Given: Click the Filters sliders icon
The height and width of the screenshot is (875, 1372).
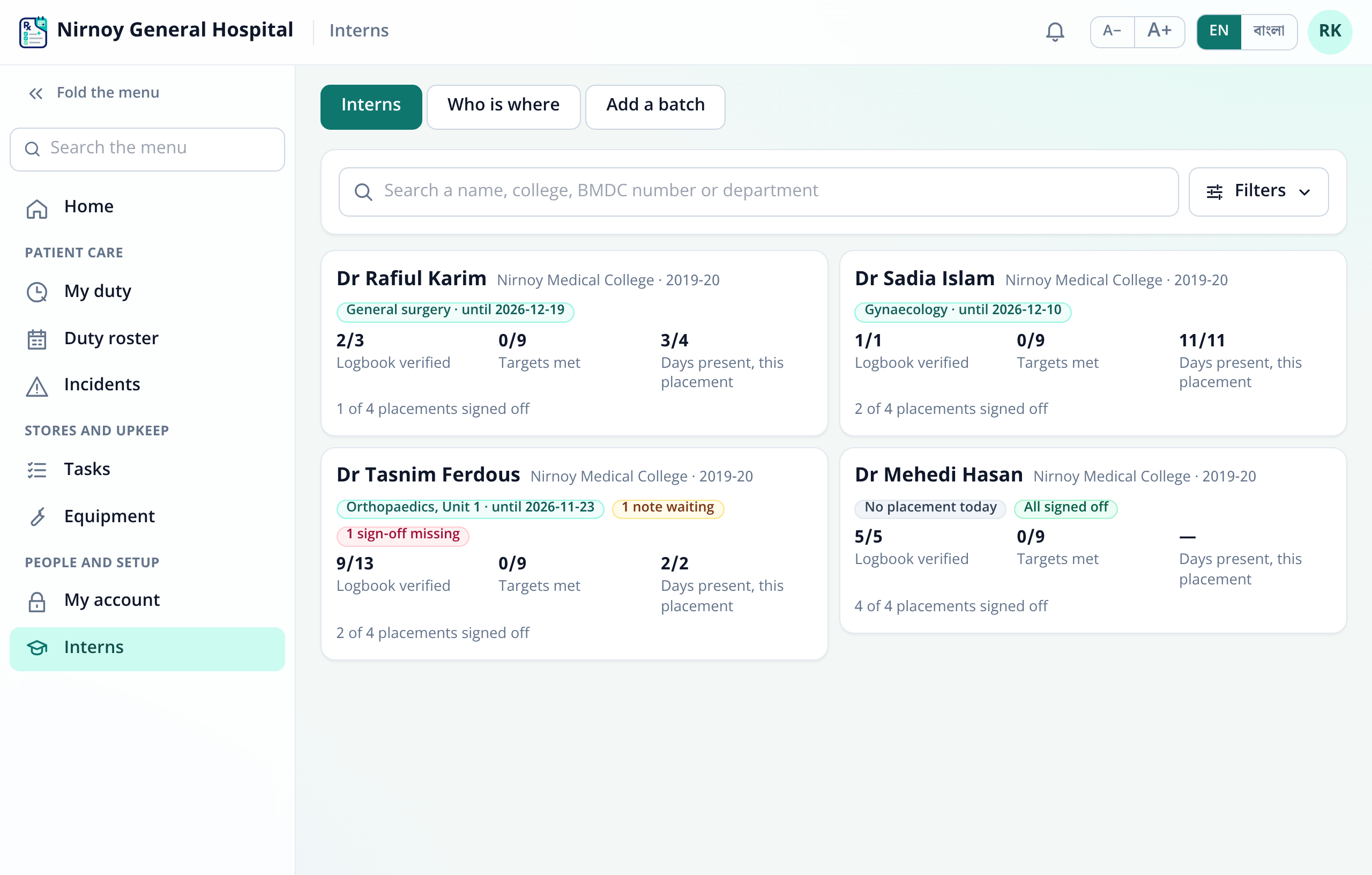Looking at the screenshot, I should (1214, 191).
